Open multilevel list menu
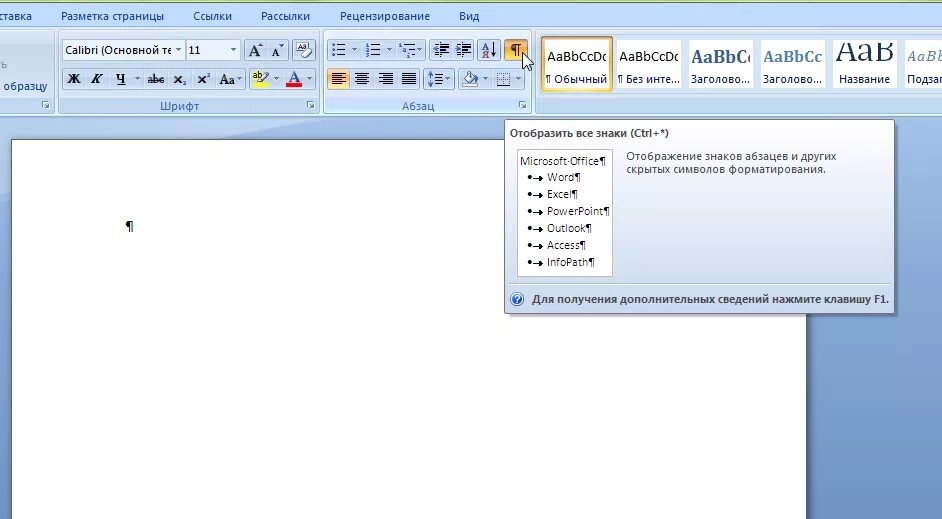The height and width of the screenshot is (519, 942). (411, 50)
